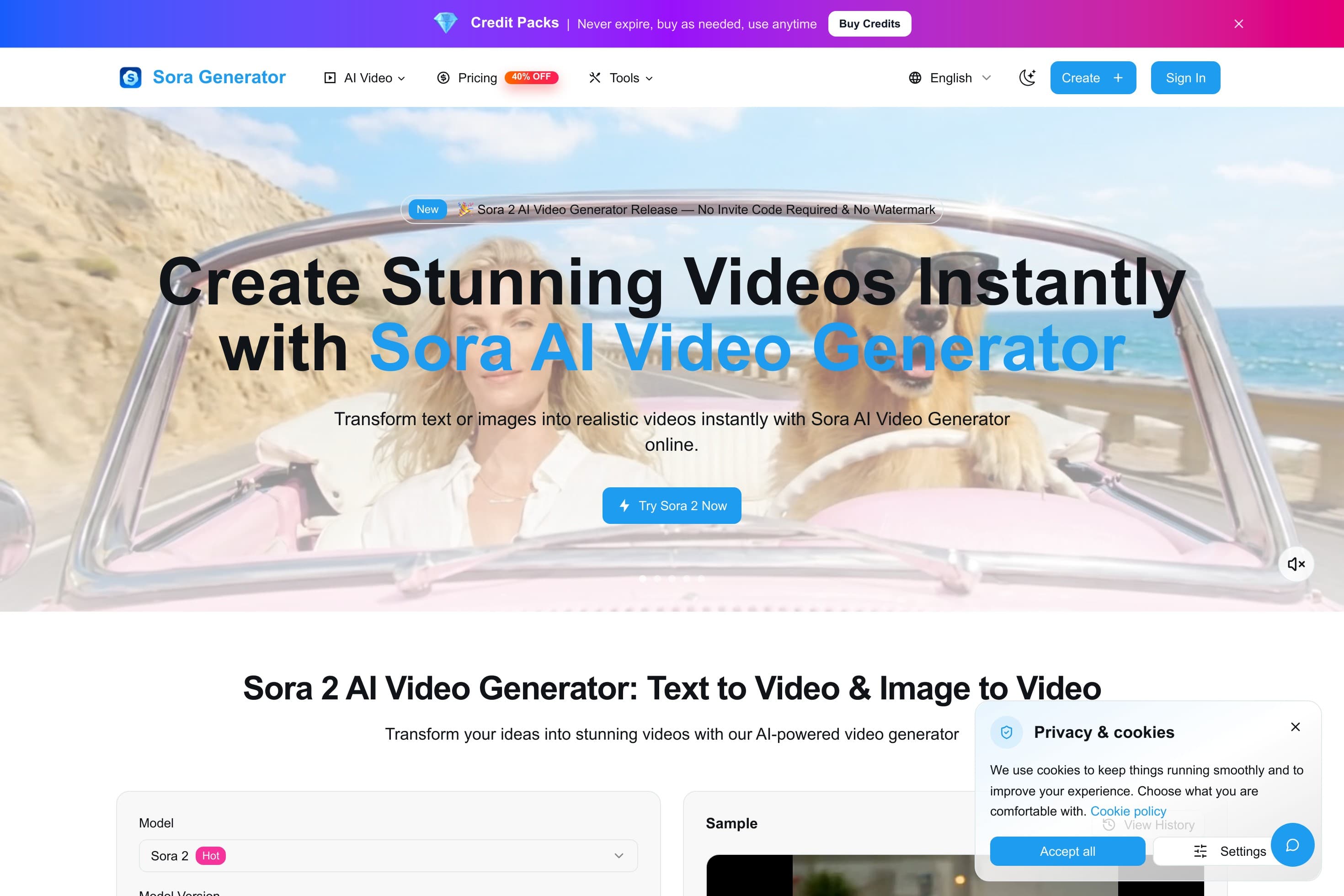Click the View History button
This screenshot has width=1344, height=896.
click(x=1148, y=825)
